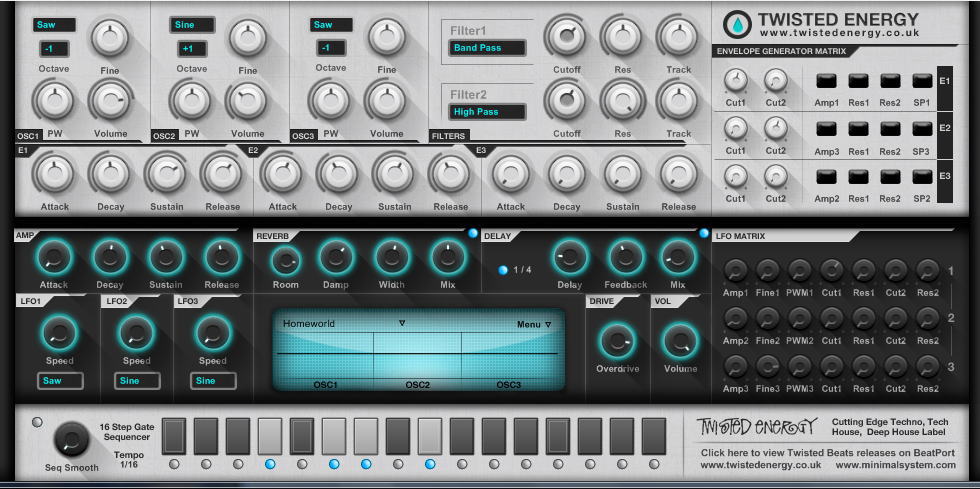Click the OSC1 PW knob
The image size is (980, 489).
(53, 100)
